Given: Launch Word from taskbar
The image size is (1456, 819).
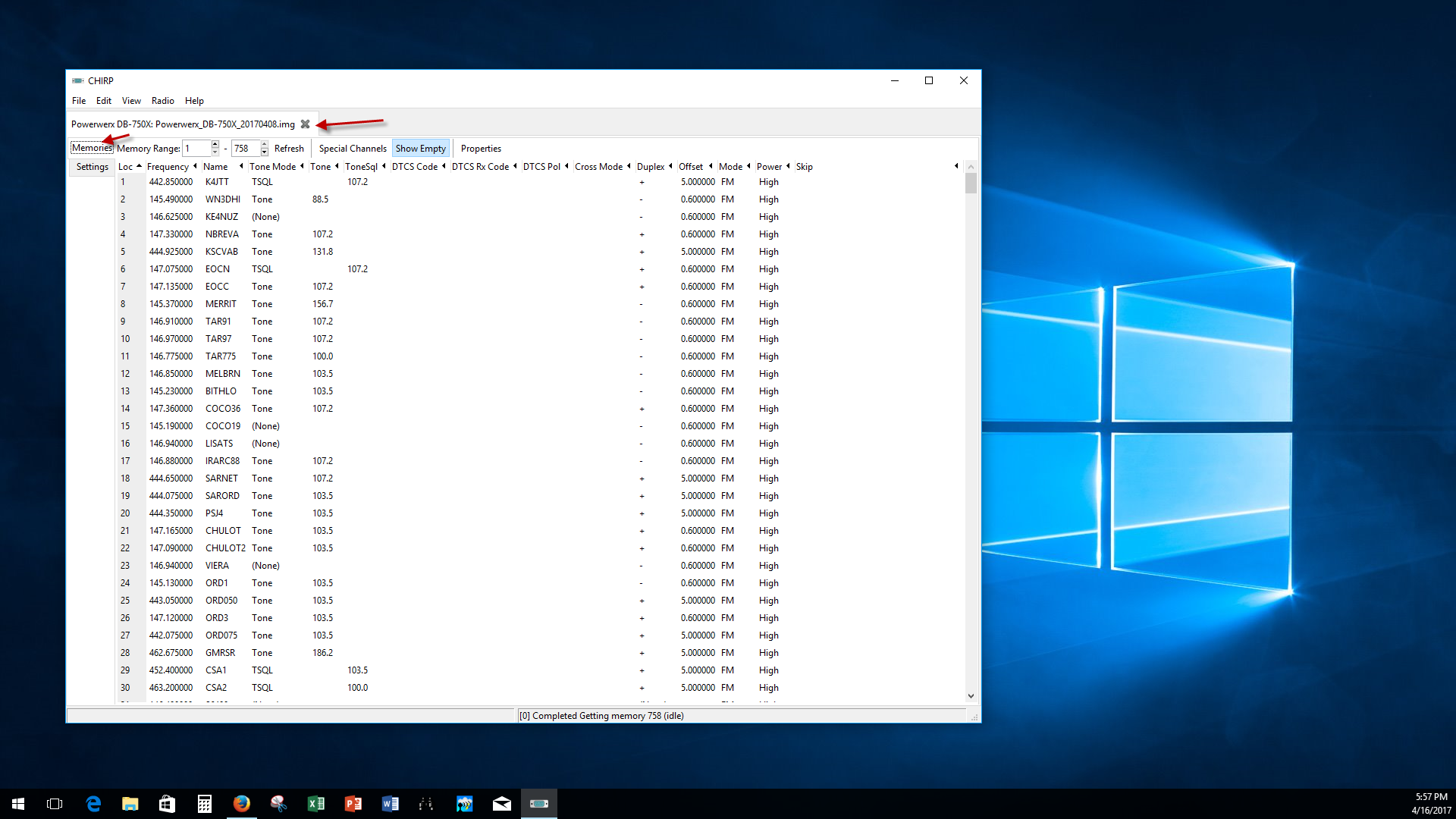Looking at the screenshot, I should tap(391, 804).
